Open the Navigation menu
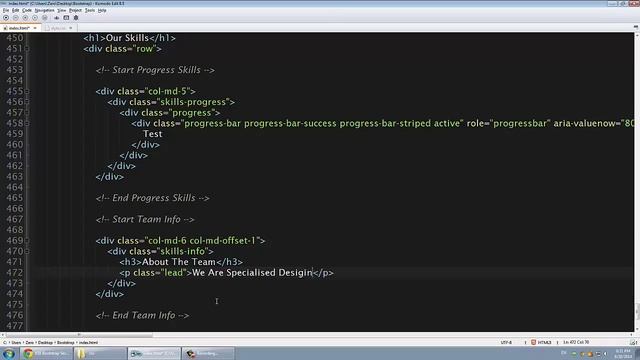 (x=44, y=10)
